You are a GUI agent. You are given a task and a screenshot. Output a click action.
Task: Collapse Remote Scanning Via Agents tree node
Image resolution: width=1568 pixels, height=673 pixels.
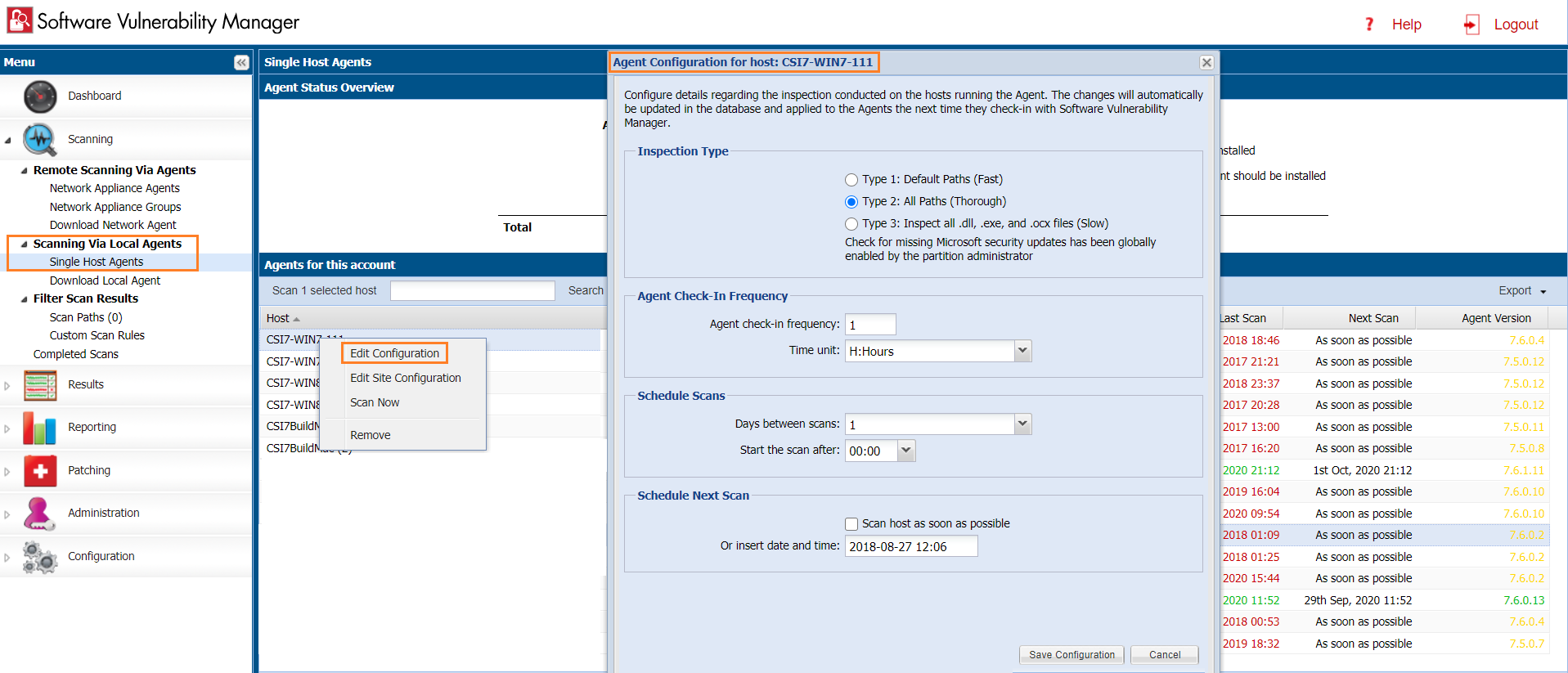click(x=24, y=170)
